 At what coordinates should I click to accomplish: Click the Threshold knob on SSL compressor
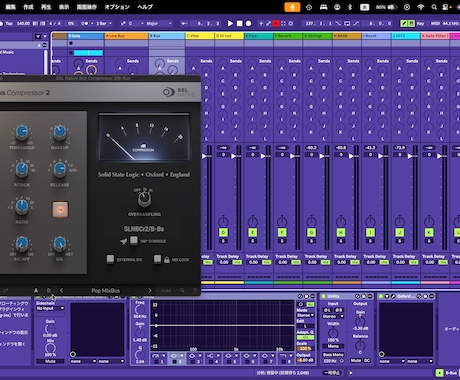point(22,132)
